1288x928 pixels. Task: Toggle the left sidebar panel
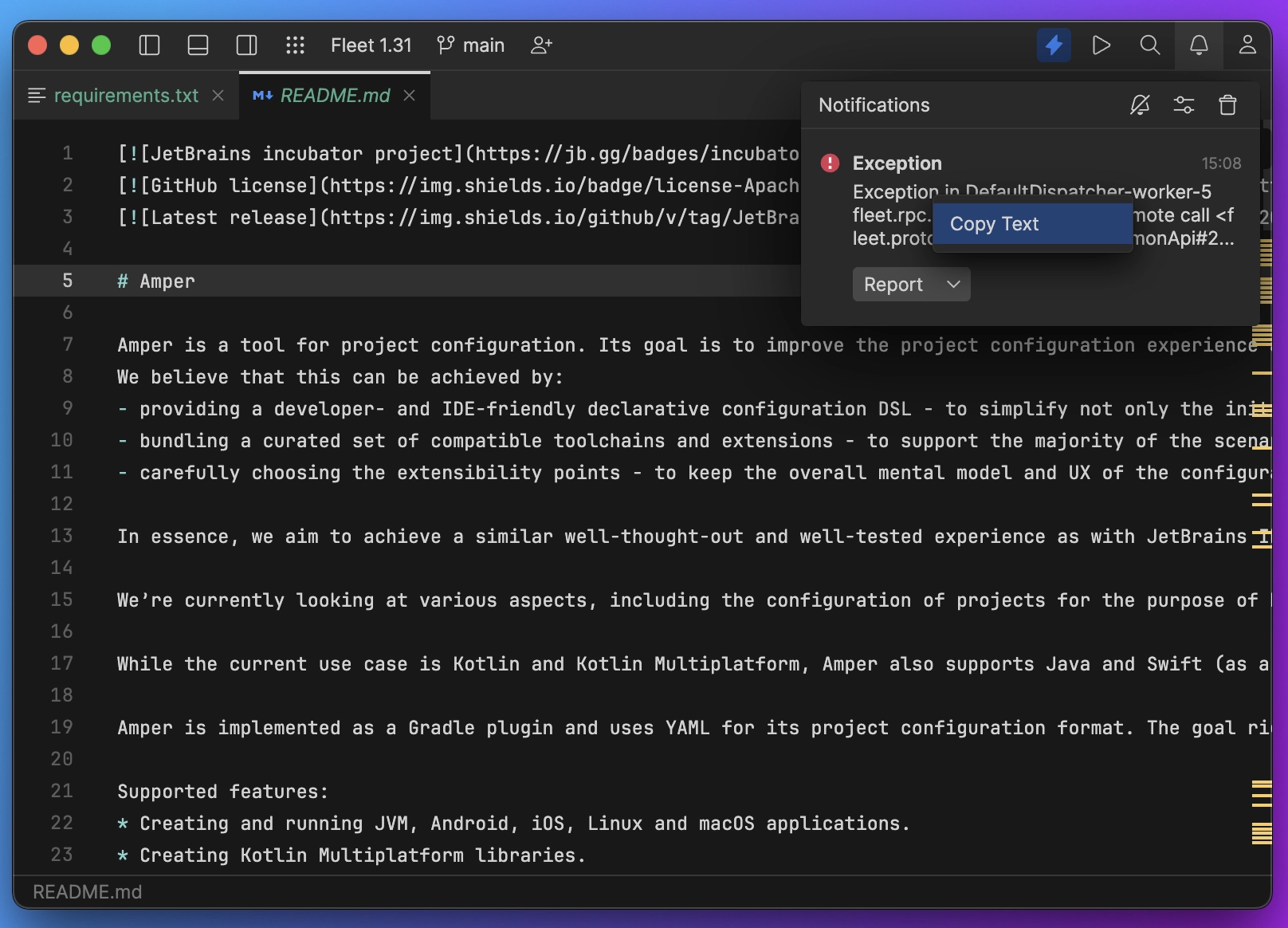click(149, 45)
